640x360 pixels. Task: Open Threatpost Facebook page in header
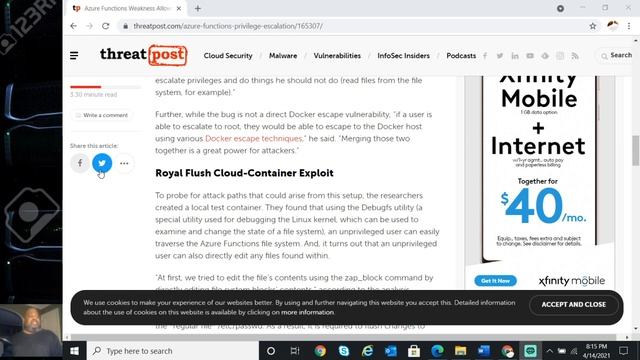[485, 56]
